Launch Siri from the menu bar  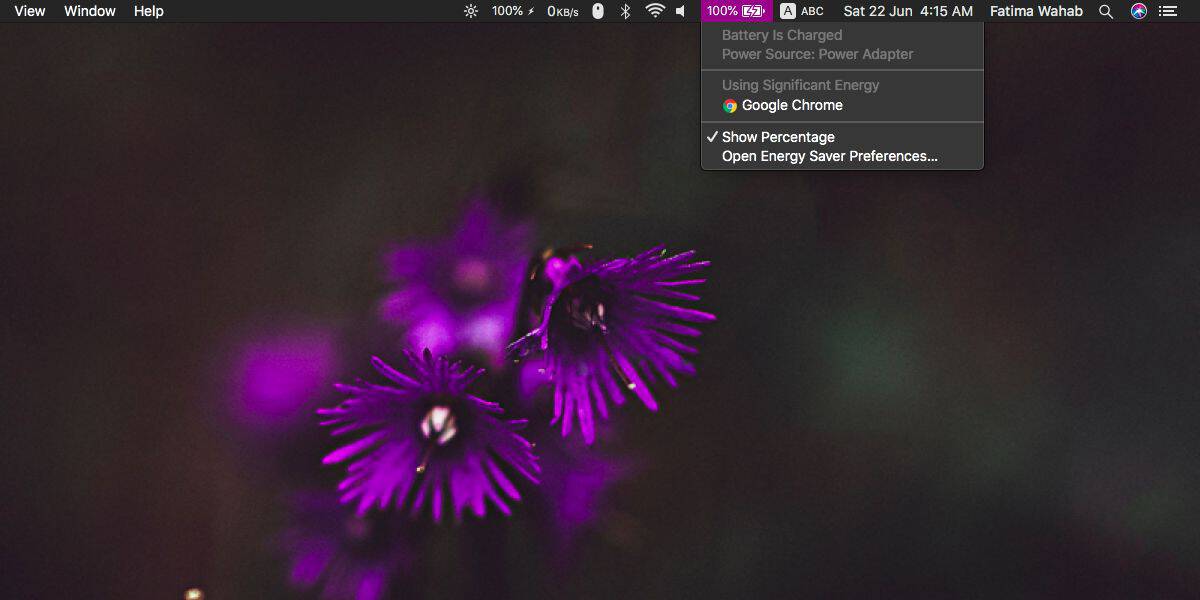click(1138, 11)
